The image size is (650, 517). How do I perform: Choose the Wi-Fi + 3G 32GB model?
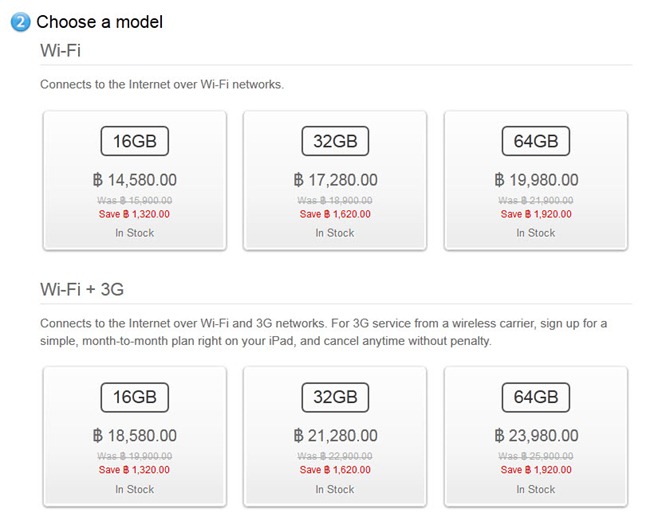(x=335, y=437)
